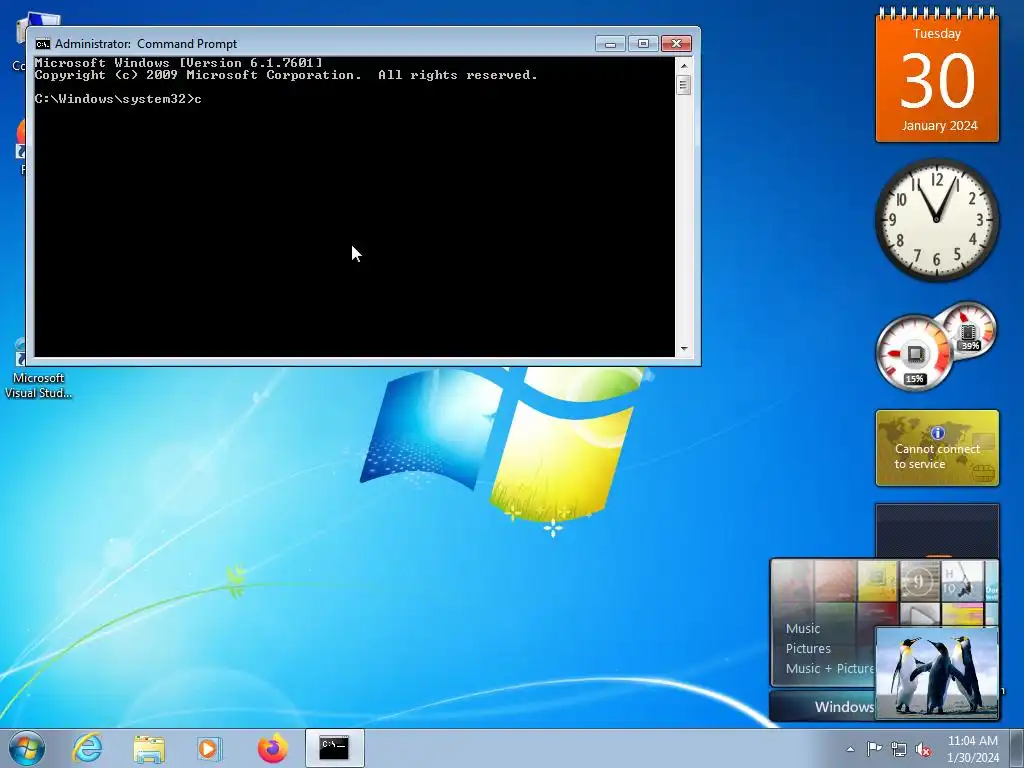Launch Windows Media Player from the taskbar

coord(210,748)
